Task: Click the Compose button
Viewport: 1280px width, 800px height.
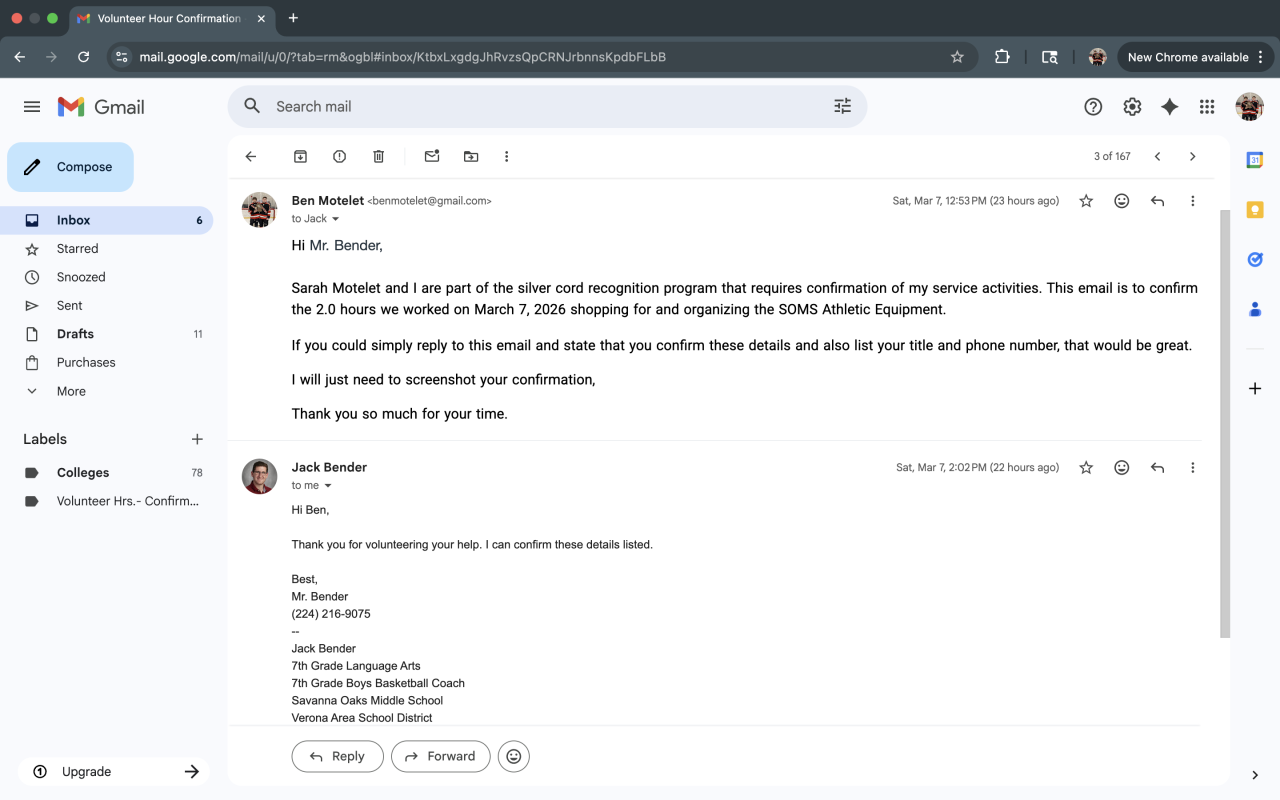Action: (x=70, y=167)
